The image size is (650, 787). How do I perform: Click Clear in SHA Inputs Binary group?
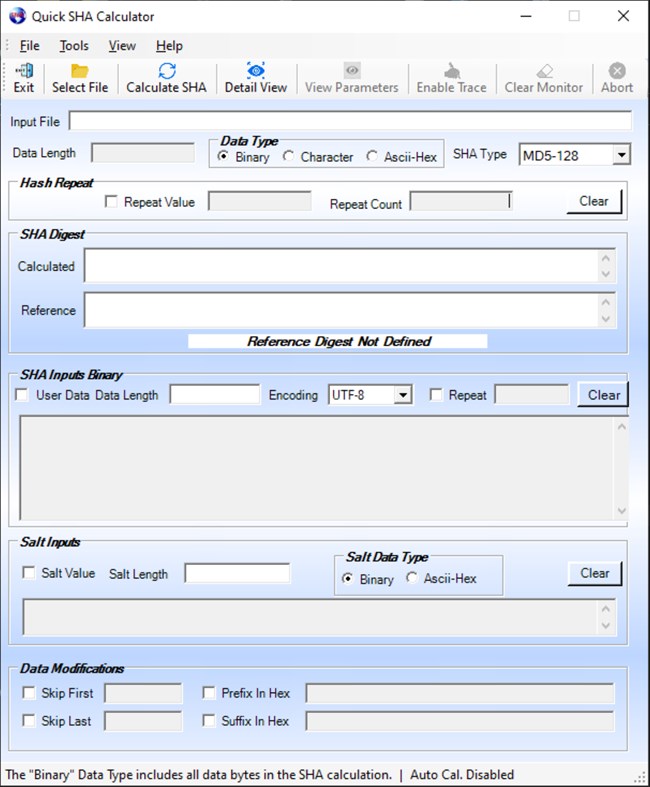(603, 395)
